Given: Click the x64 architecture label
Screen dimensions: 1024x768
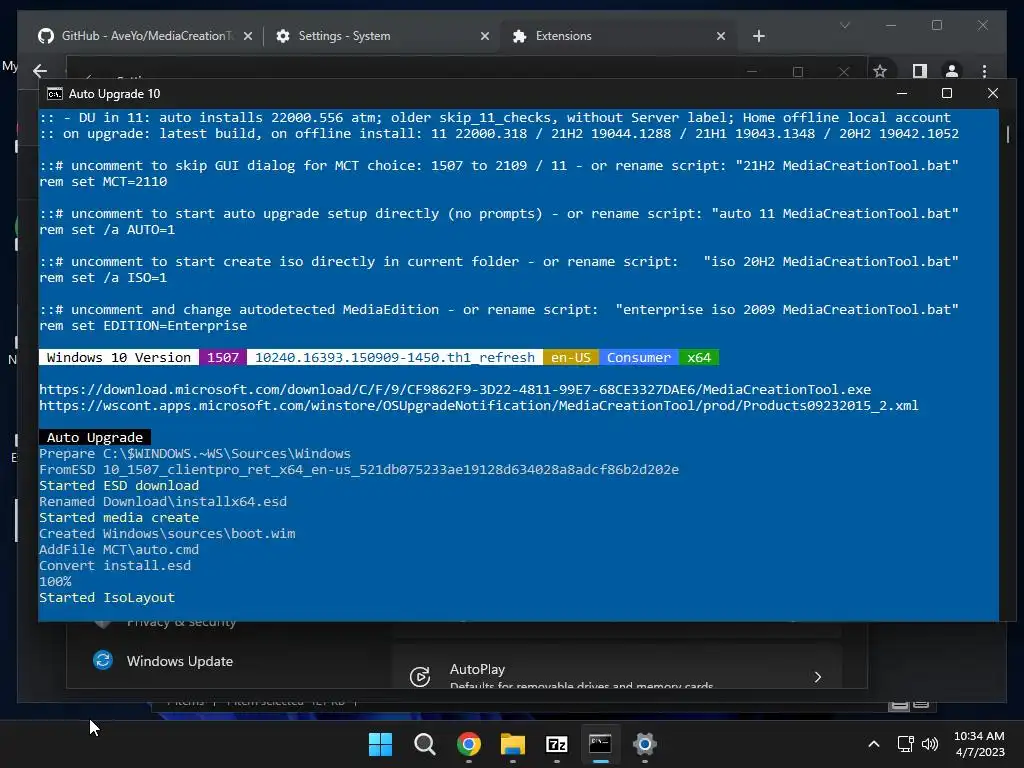Looking at the screenshot, I should click(699, 357).
